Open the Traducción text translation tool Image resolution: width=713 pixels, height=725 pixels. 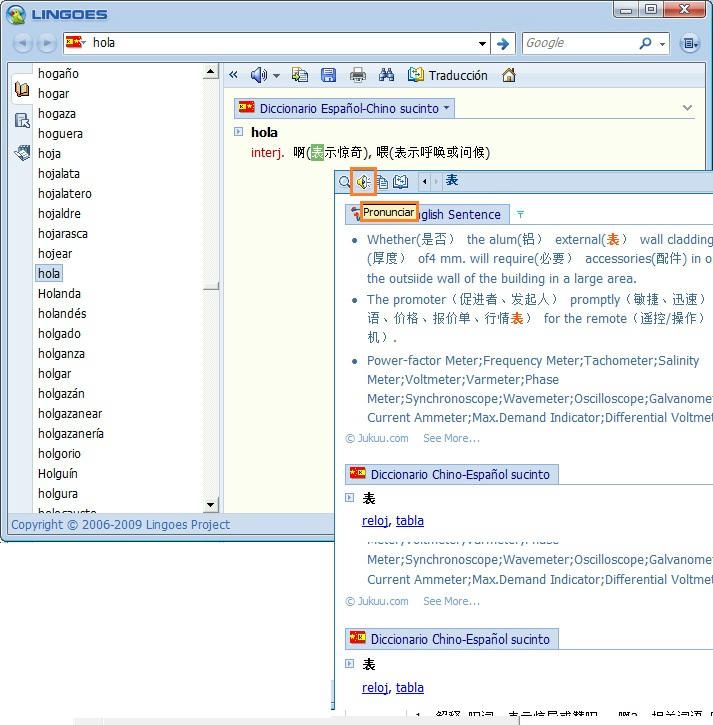pos(448,75)
